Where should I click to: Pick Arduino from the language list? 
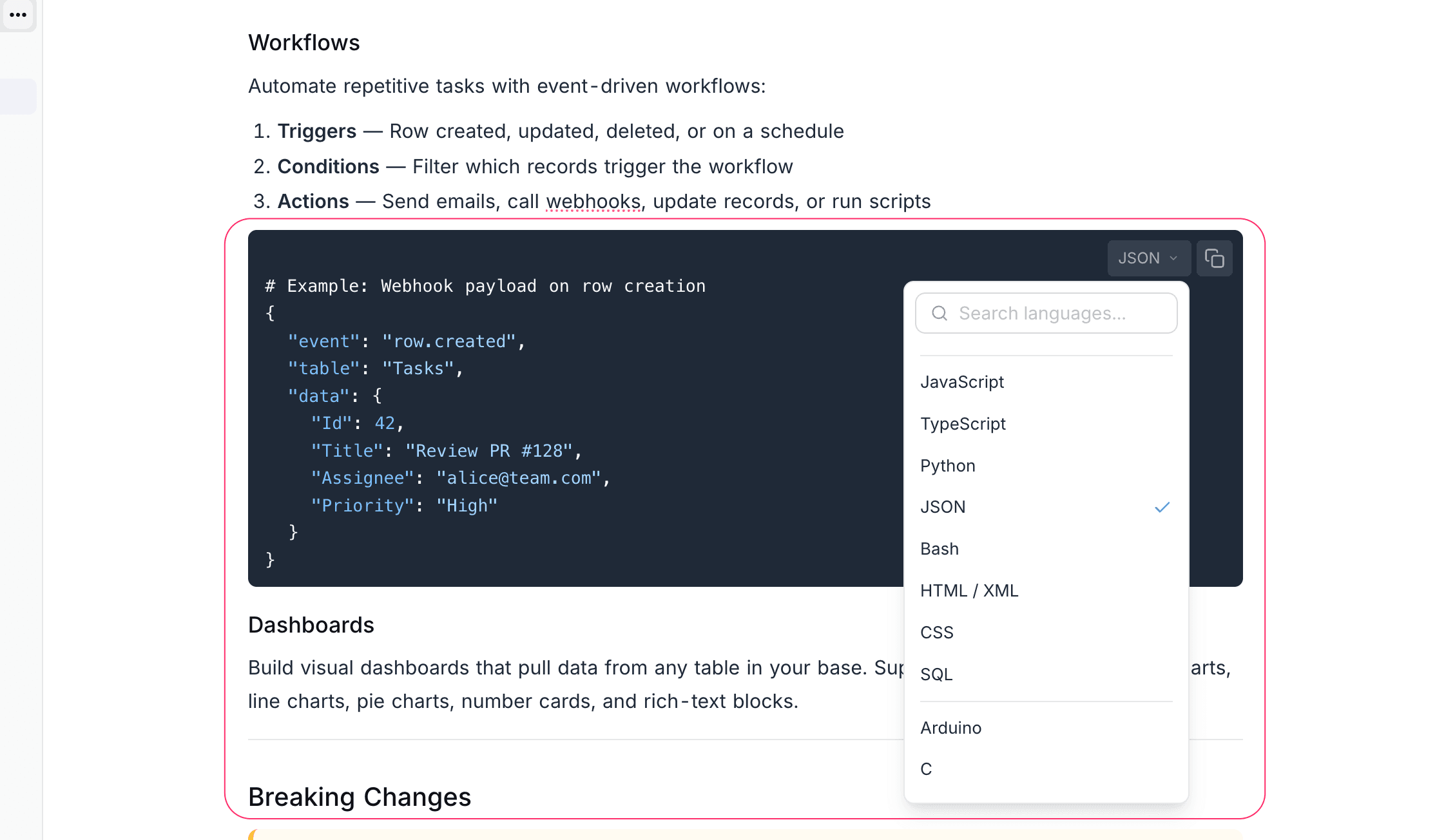[x=950, y=728]
